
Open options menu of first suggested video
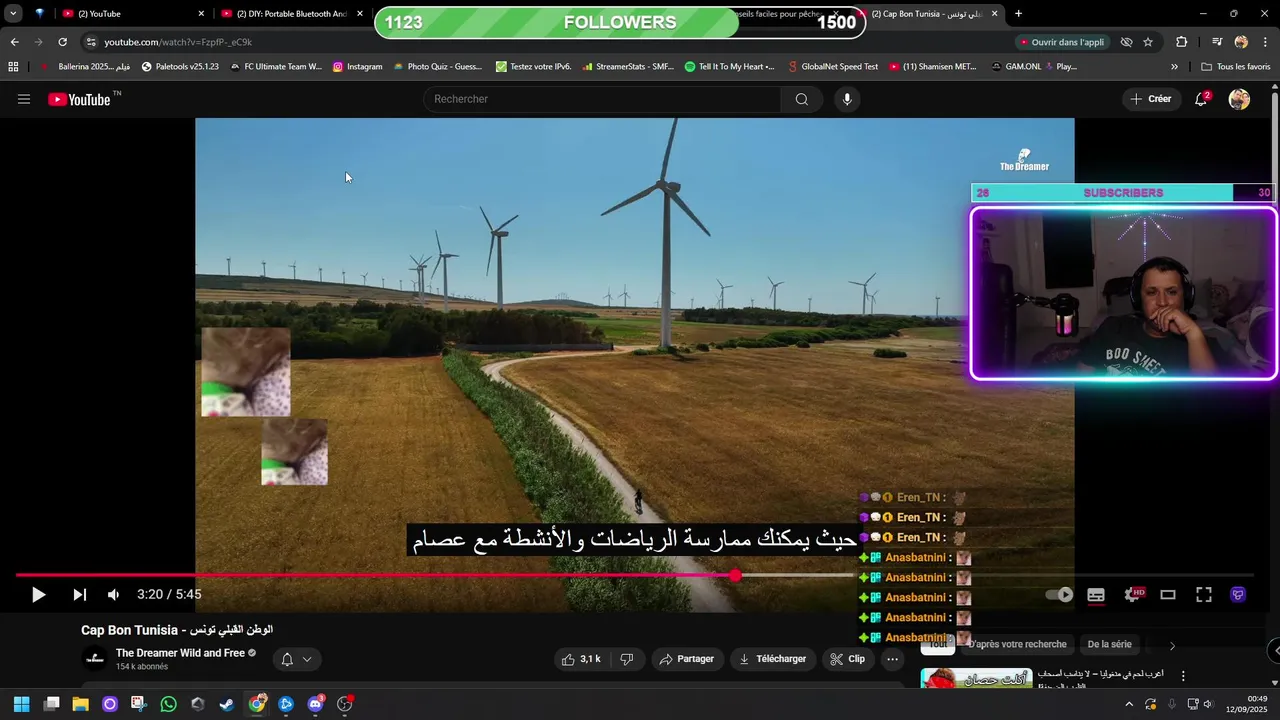pyautogui.click(x=1183, y=676)
